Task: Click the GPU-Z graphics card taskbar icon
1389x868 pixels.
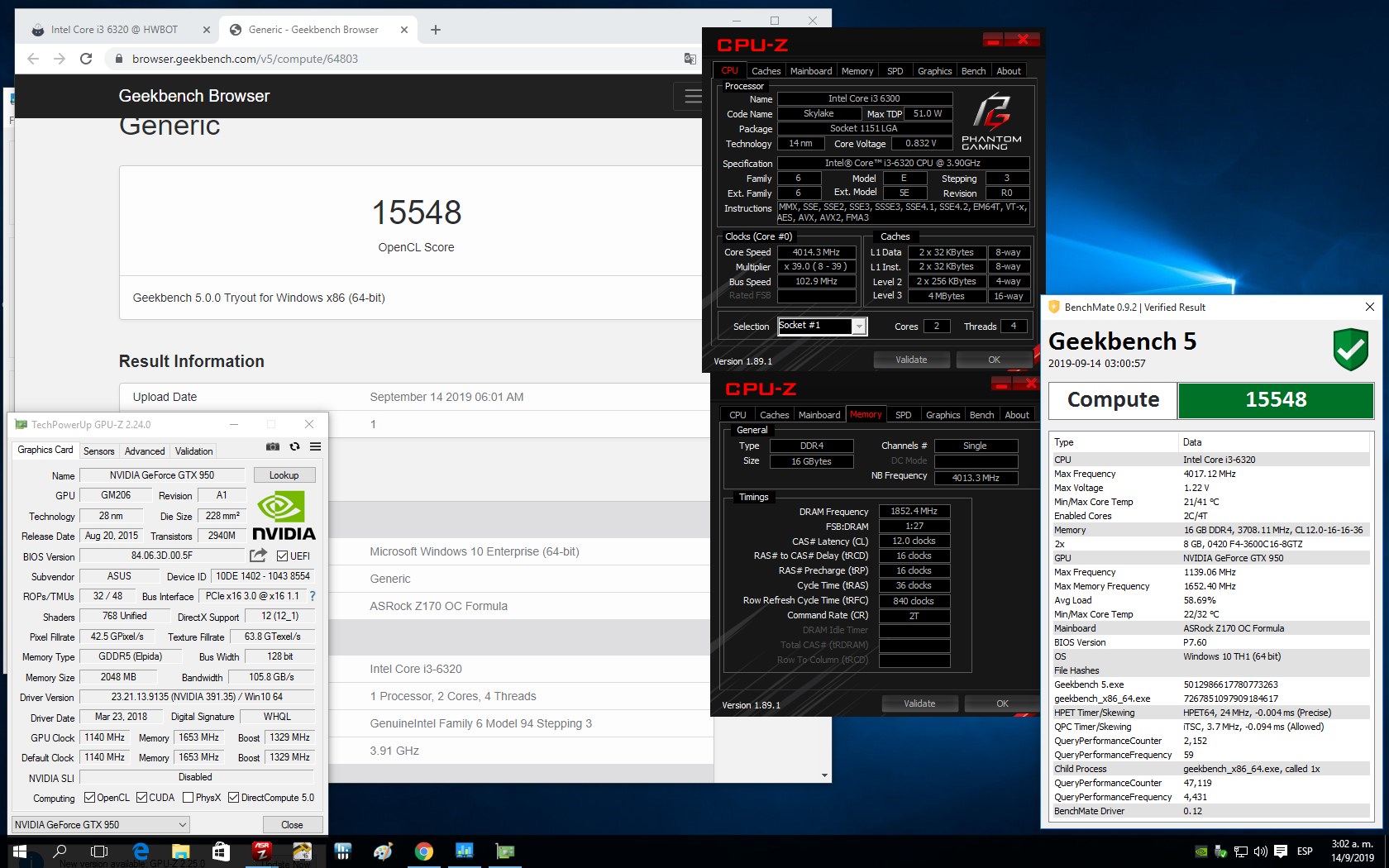Action: (x=504, y=851)
